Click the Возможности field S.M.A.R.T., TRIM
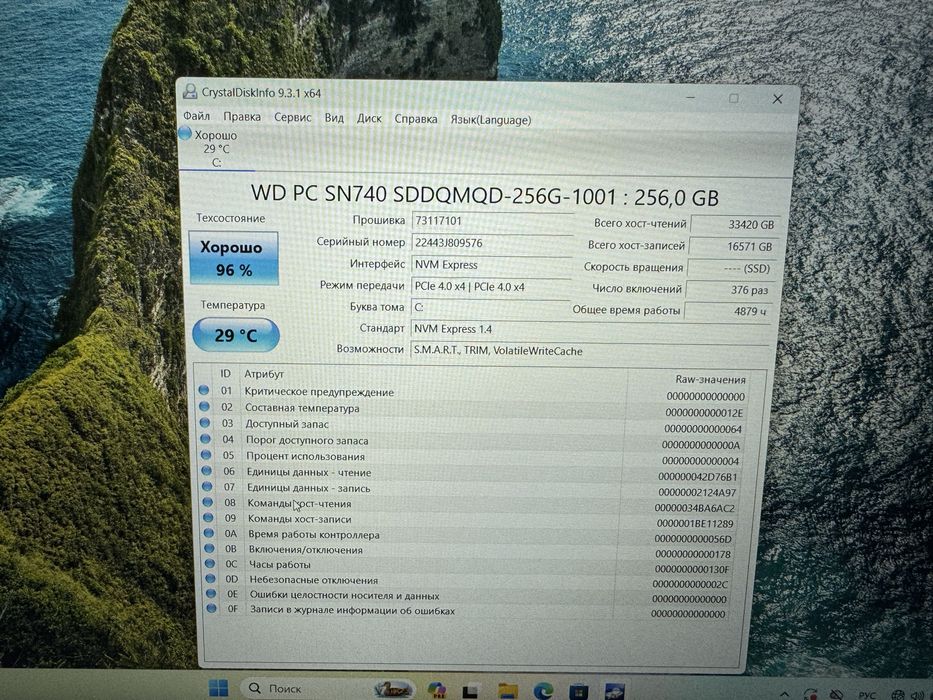Viewport: 933px width, 700px height. coord(590,351)
